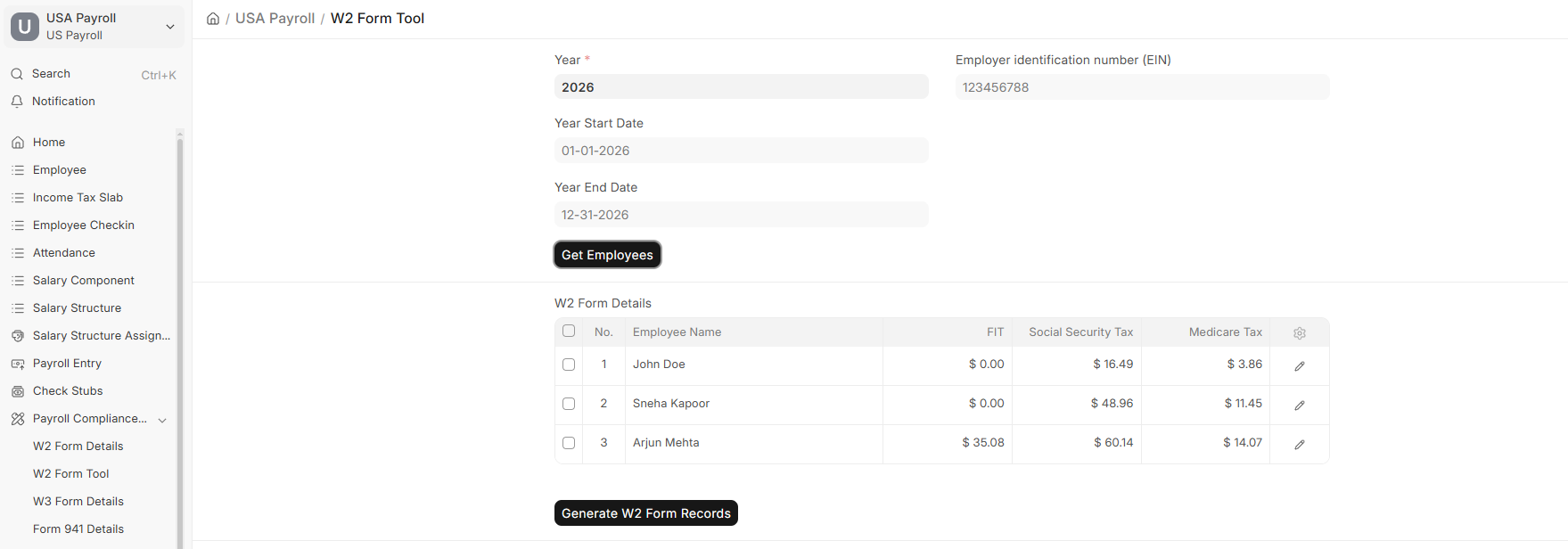
Task: Click the Search magnifier icon in sidebar
Action: pyautogui.click(x=17, y=74)
